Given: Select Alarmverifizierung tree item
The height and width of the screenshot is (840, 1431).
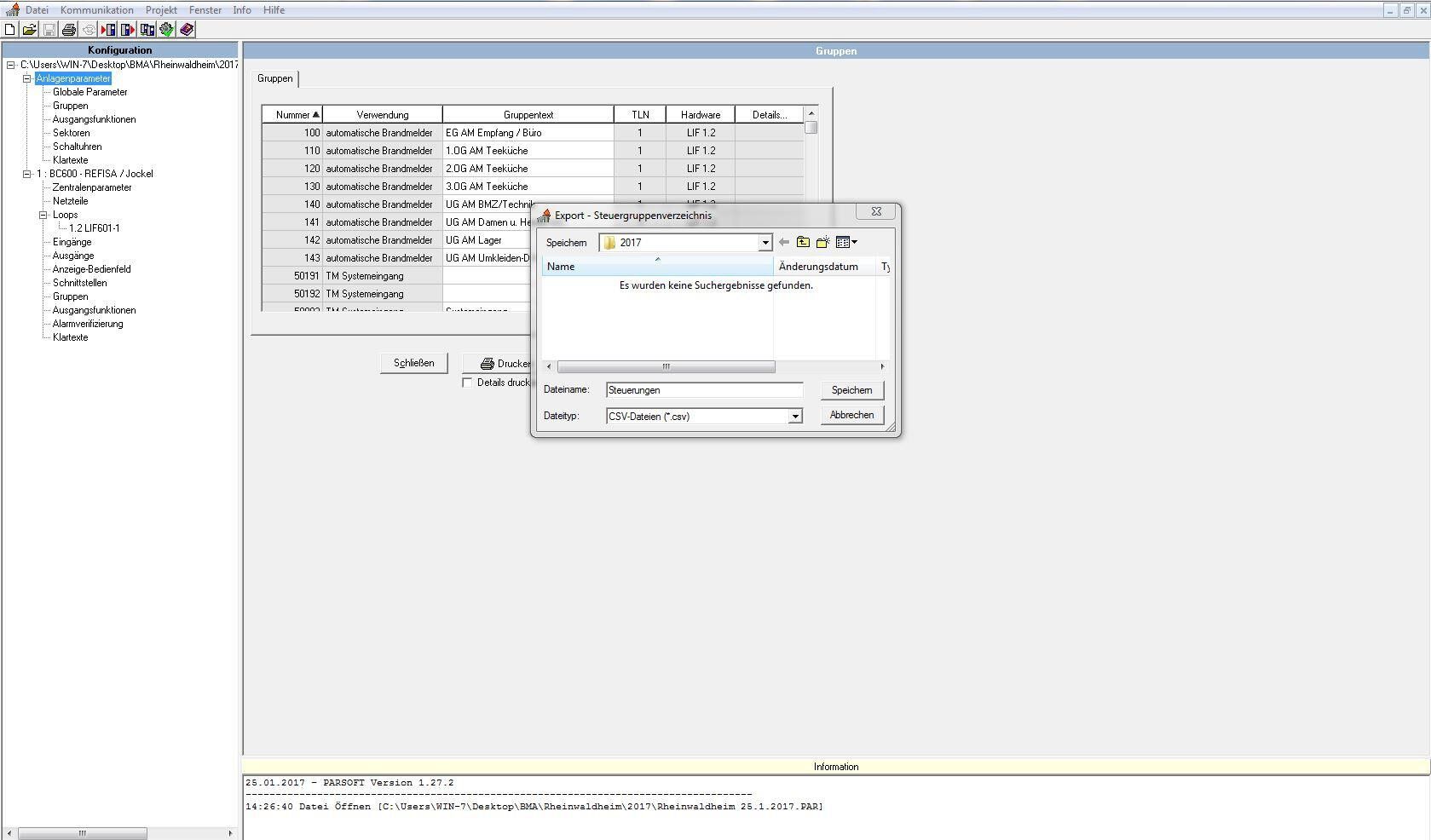Looking at the screenshot, I should 88,324.
